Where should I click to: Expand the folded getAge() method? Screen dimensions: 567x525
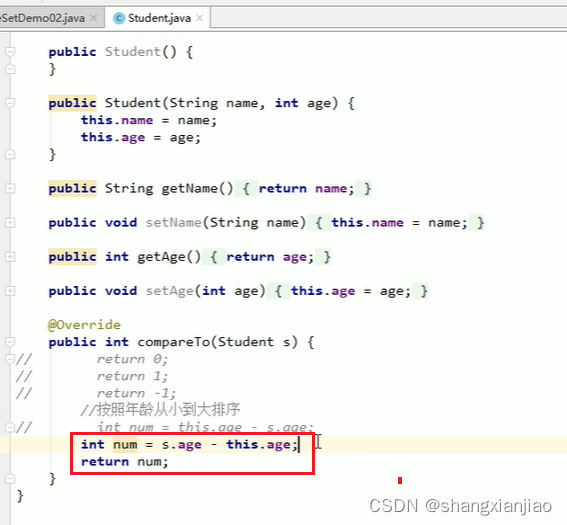click(10, 257)
